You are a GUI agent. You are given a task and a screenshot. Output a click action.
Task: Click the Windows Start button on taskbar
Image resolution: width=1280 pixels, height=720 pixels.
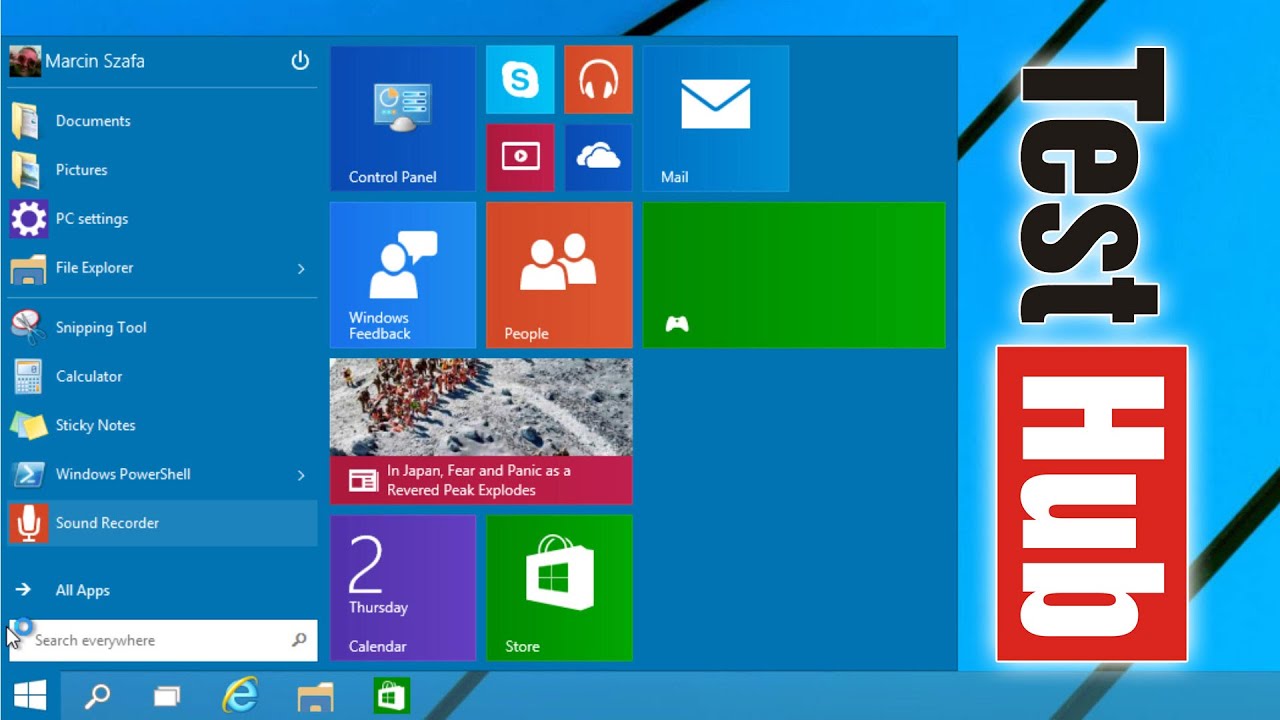(30, 695)
